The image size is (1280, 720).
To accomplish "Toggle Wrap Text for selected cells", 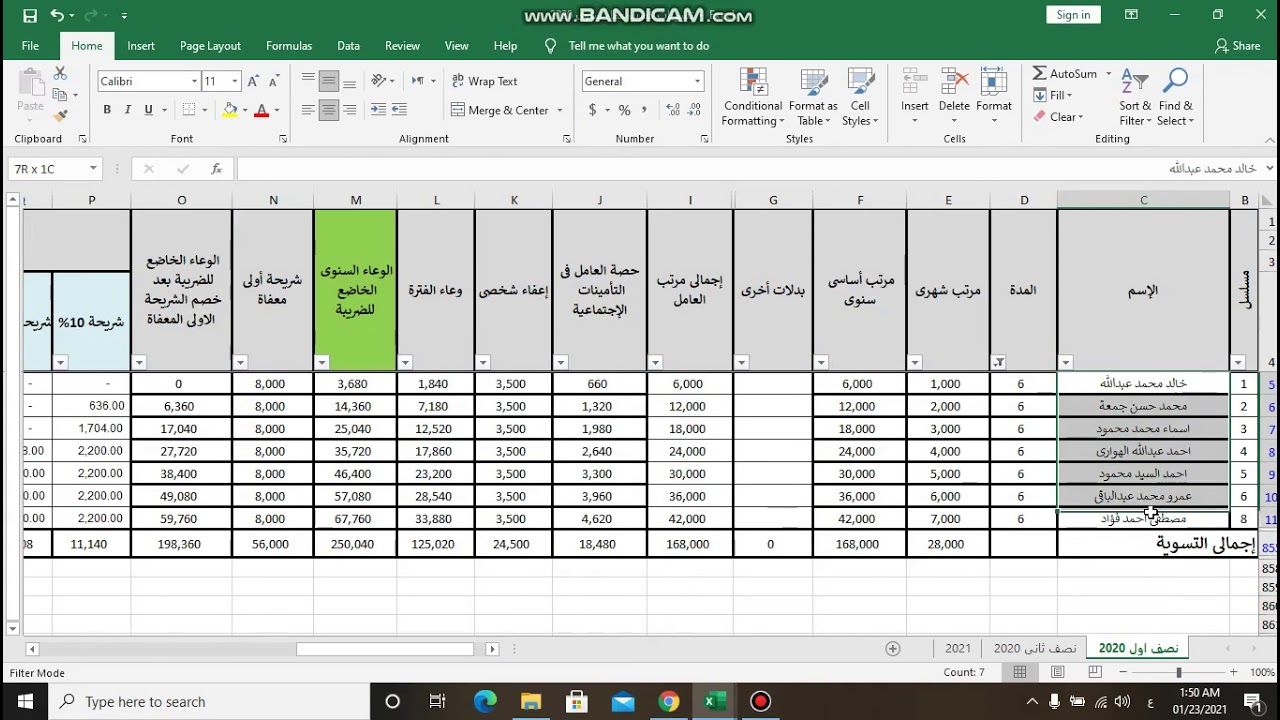I will 484,81.
